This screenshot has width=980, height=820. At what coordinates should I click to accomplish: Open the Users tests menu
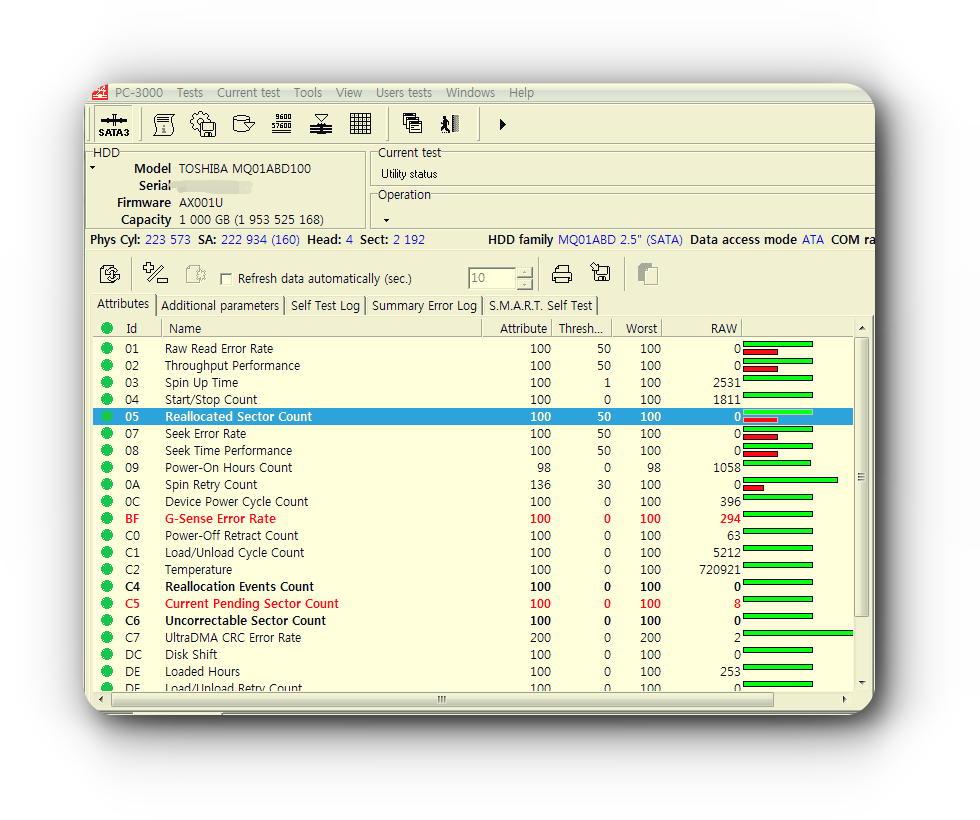[x=404, y=92]
